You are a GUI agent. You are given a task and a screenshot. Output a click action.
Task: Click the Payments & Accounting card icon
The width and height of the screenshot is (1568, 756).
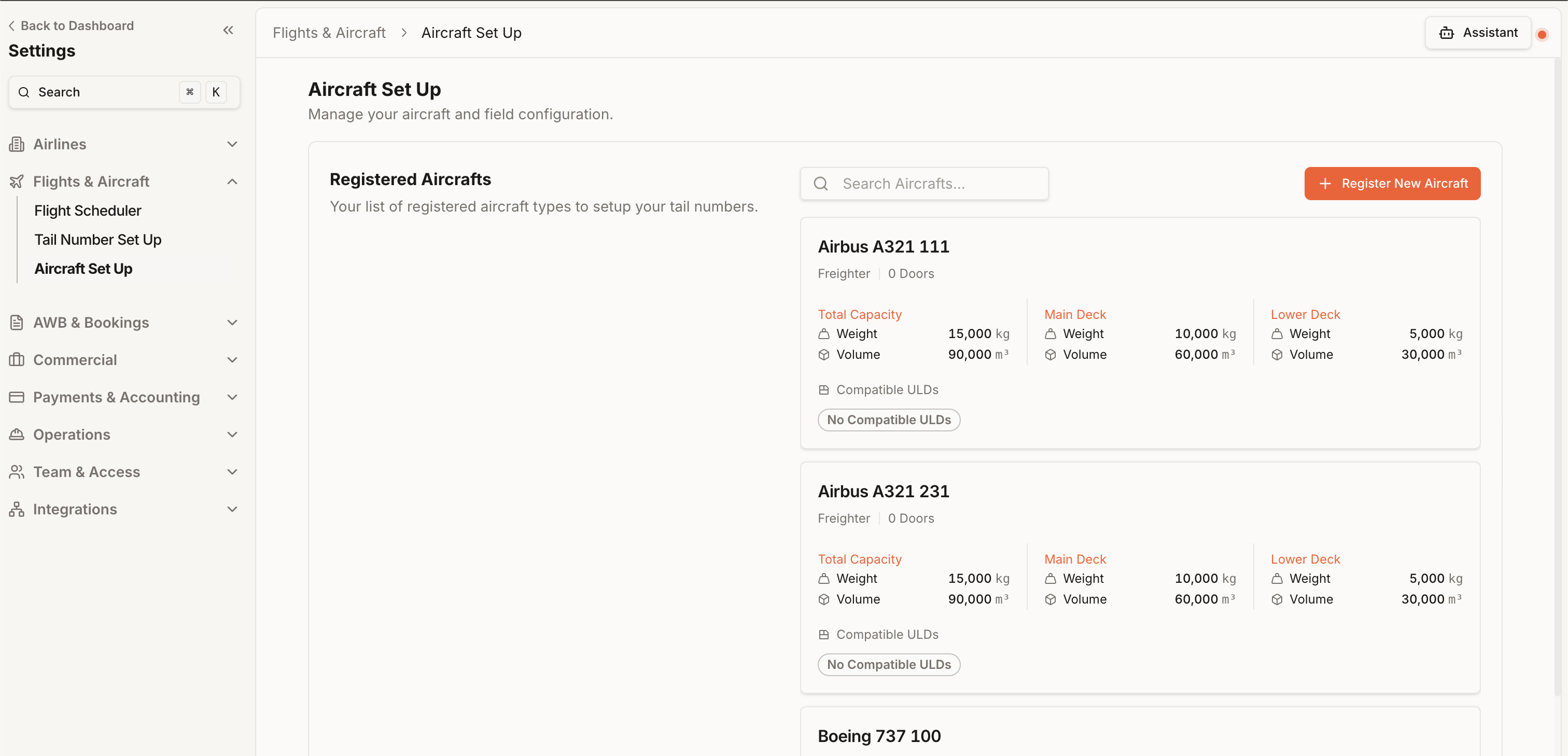click(17, 397)
